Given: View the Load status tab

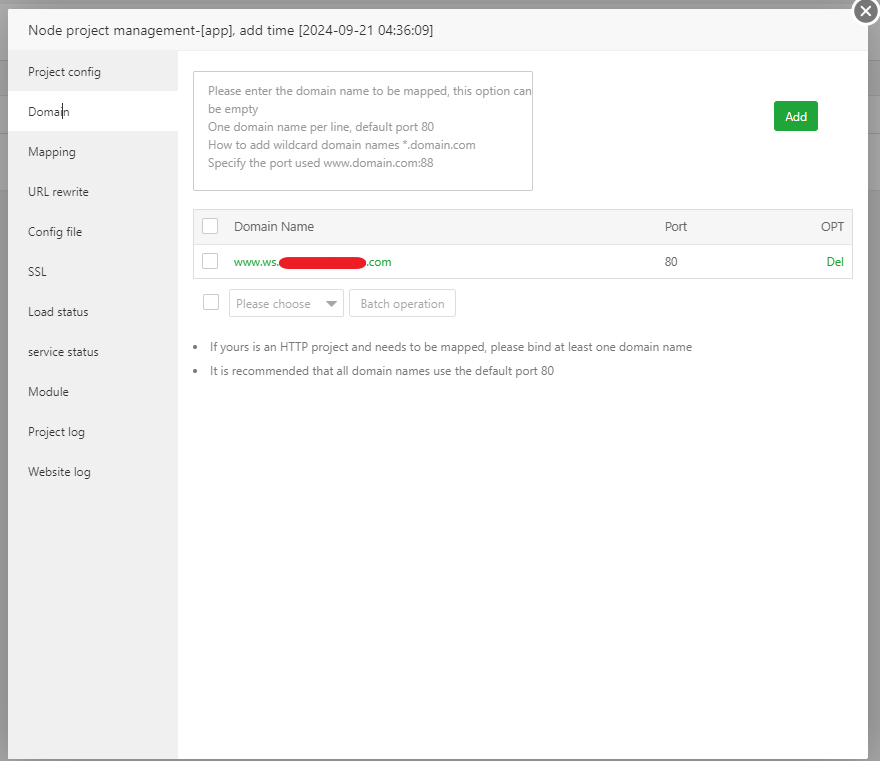Looking at the screenshot, I should point(58,312).
